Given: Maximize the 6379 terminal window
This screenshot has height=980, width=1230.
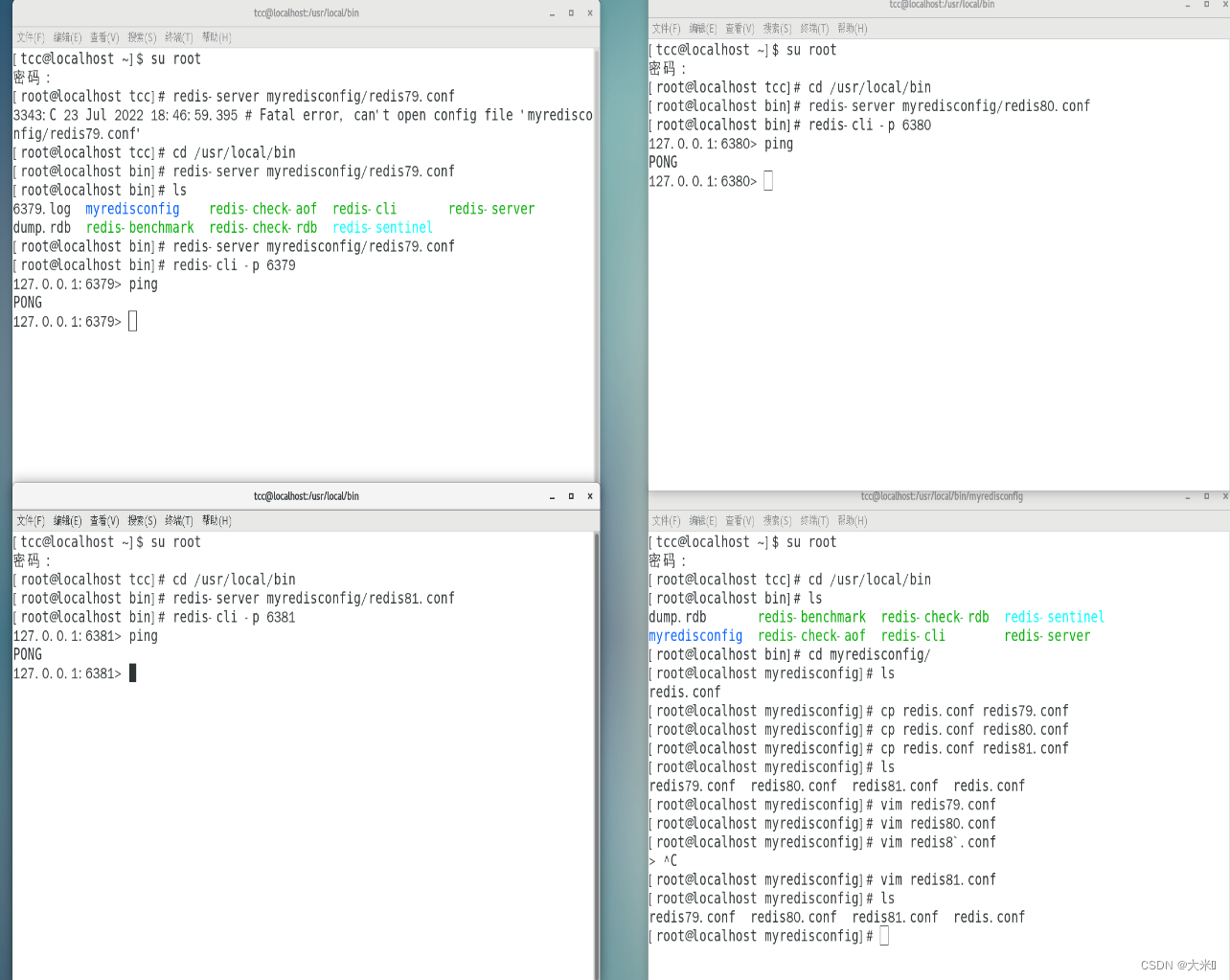Looking at the screenshot, I should pos(571,13).
